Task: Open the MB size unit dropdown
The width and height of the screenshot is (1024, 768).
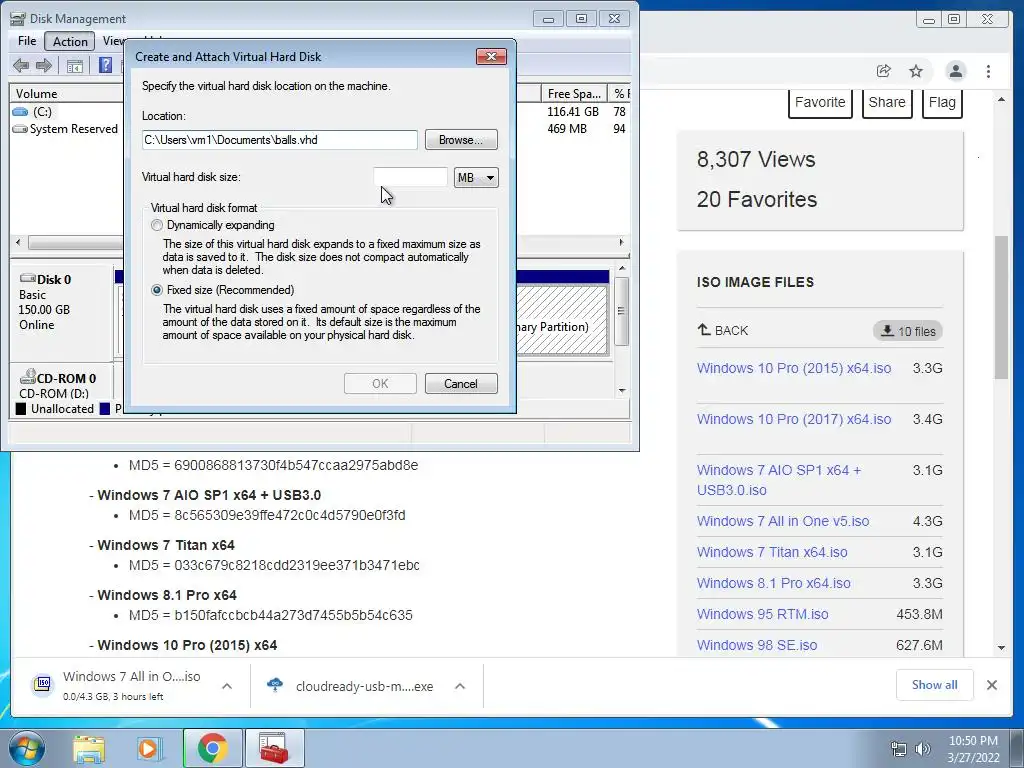Action: pyautogui.click(x=476, y=178)
